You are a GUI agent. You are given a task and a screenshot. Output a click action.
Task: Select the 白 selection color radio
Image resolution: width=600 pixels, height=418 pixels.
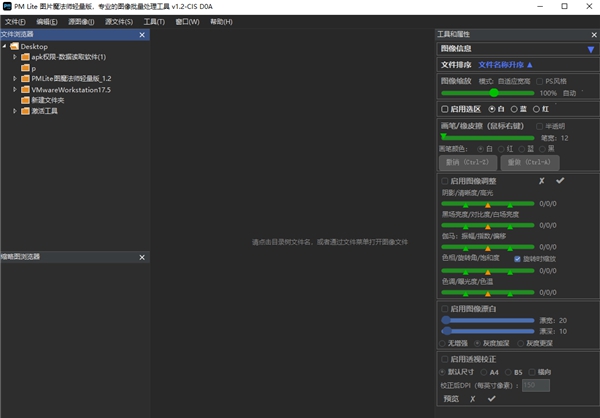pos(492,109)
